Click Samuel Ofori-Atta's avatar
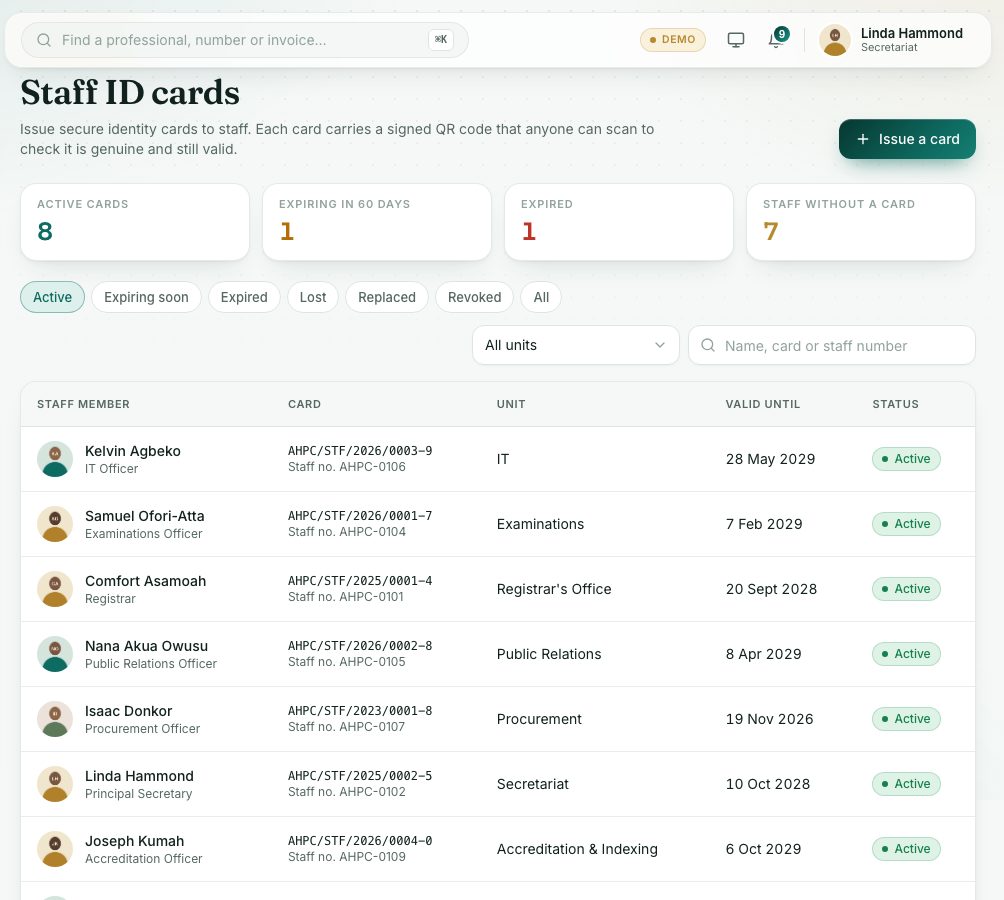Image resolution: width=1004 pixels, height=900 pixels. [x=55, y=524]
